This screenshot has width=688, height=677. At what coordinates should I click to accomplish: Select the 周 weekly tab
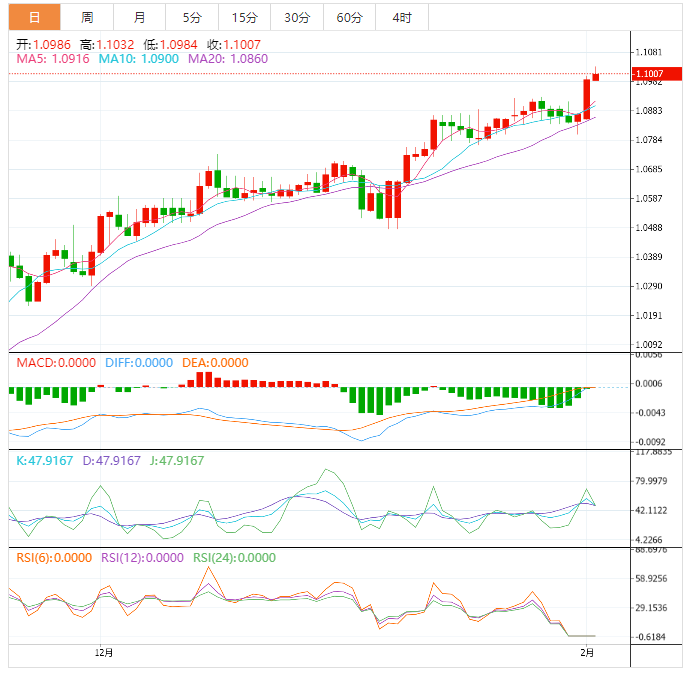click(87, 17)
